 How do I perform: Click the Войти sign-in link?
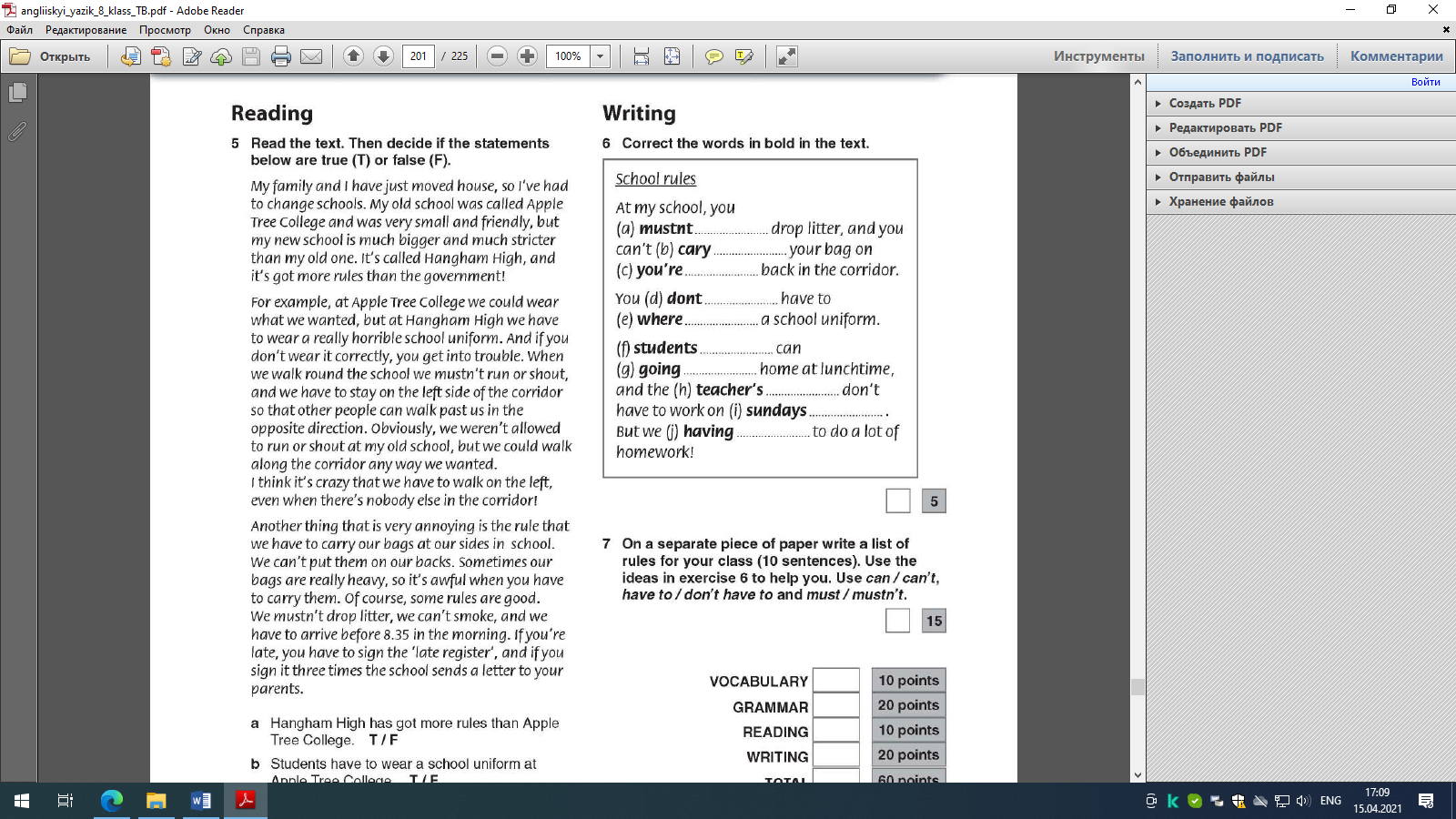click(1425, 82)
